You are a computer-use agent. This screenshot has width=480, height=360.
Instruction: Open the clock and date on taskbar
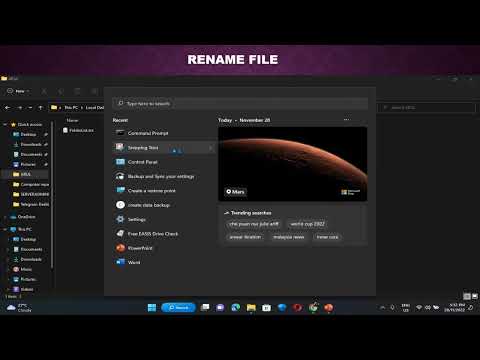[x=454, y=307]
